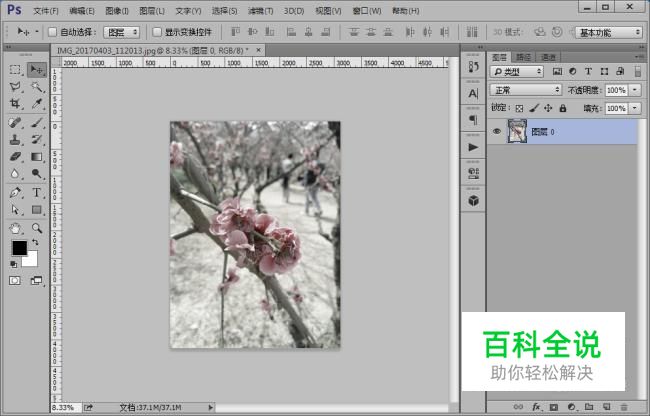Select the Dodge tool
This screenshot has width=650, height=416.
coord(36,174)
